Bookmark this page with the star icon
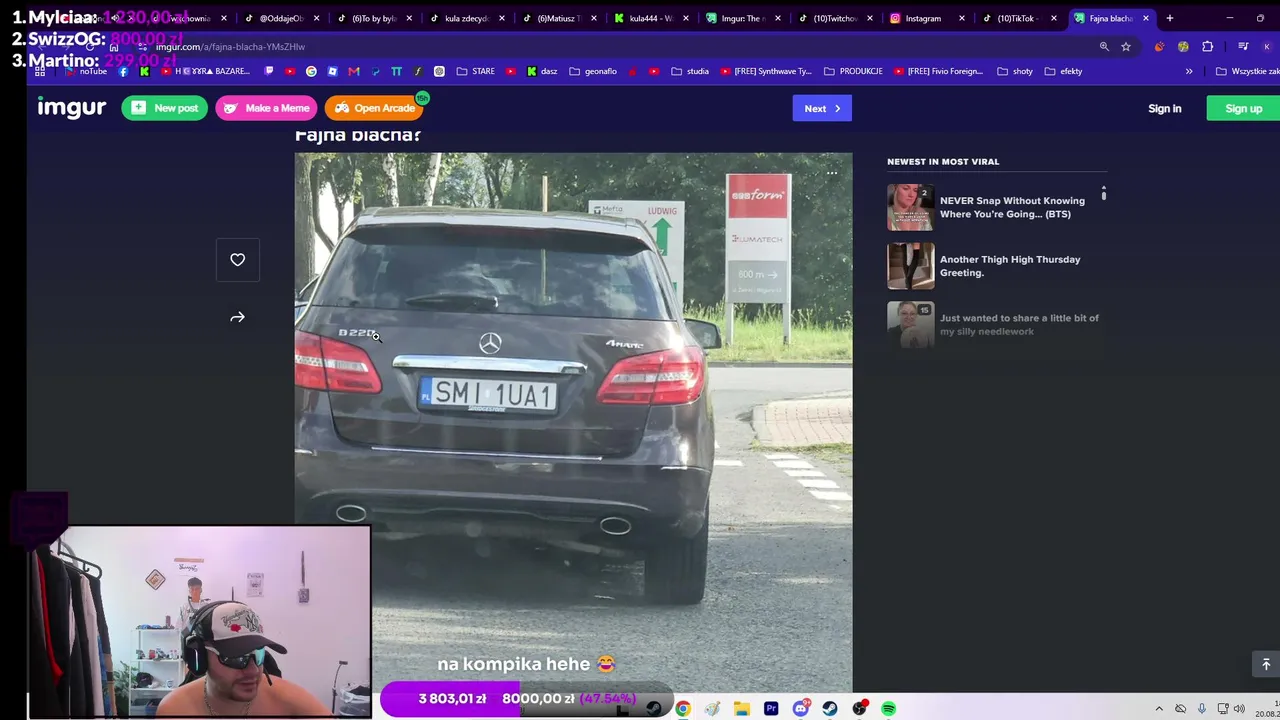1280x720 pixels. tap(1126, 47)
